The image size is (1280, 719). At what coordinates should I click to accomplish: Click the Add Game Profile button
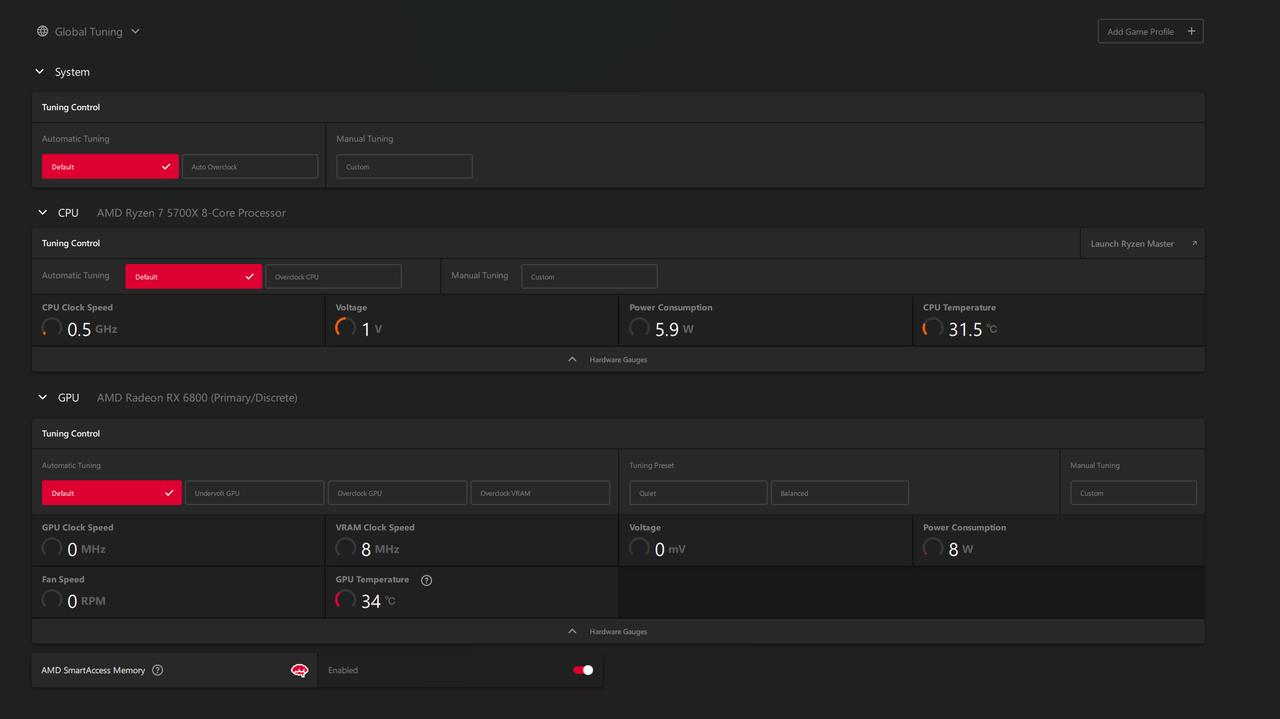tap(1150, 31)
